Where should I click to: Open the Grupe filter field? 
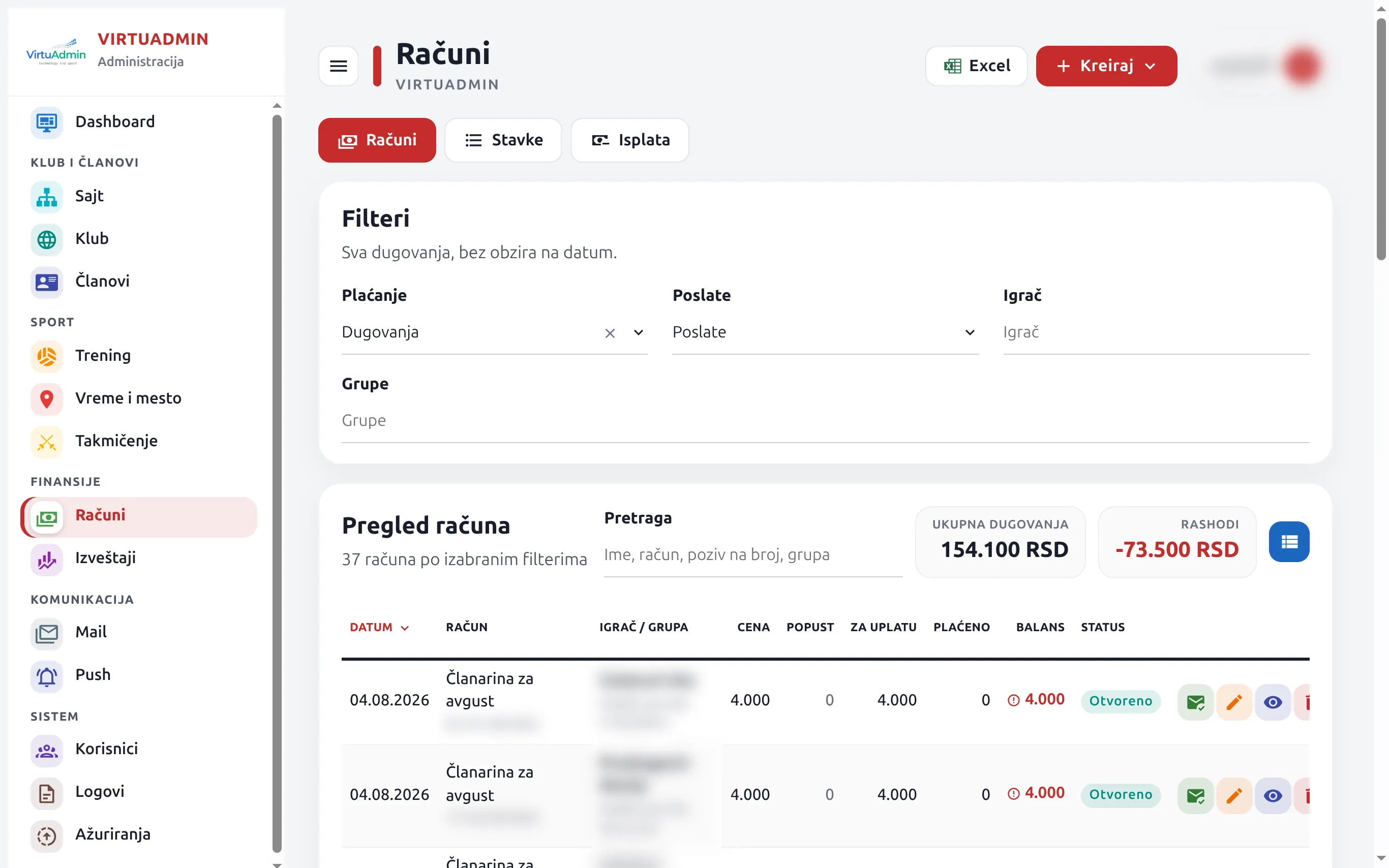pos(825,421)
